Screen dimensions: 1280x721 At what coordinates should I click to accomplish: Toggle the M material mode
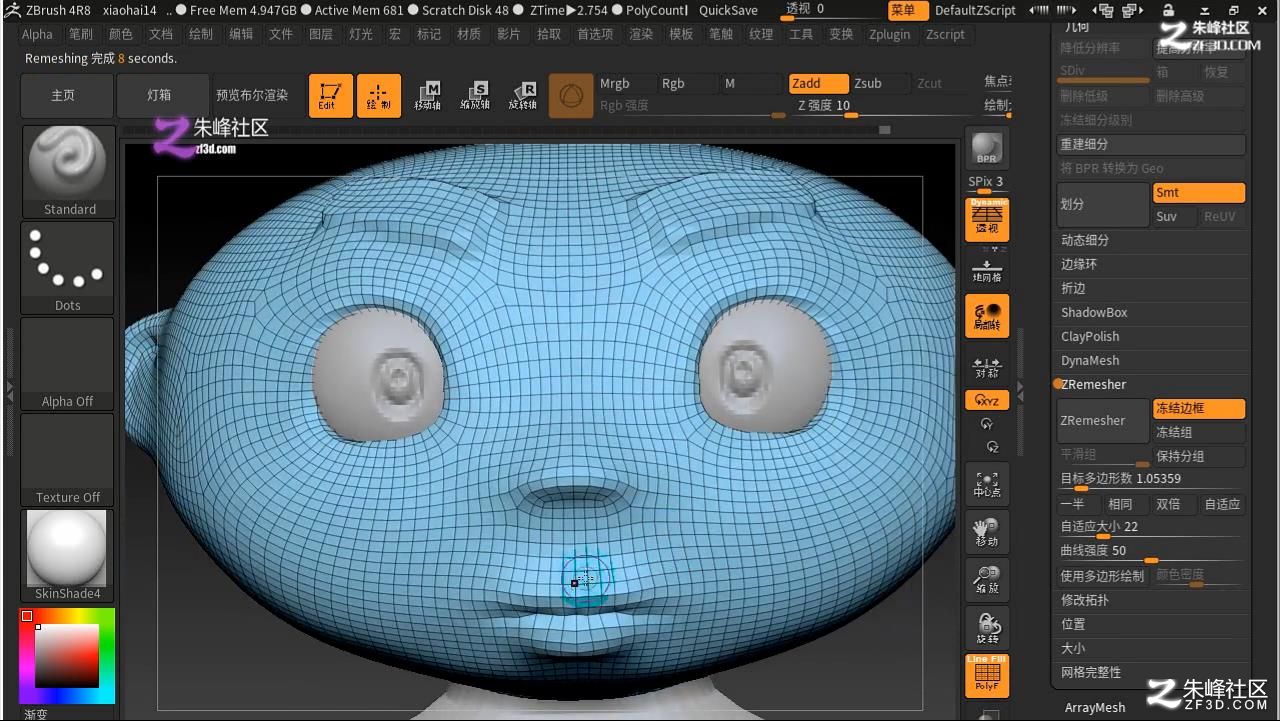[749, 84]
